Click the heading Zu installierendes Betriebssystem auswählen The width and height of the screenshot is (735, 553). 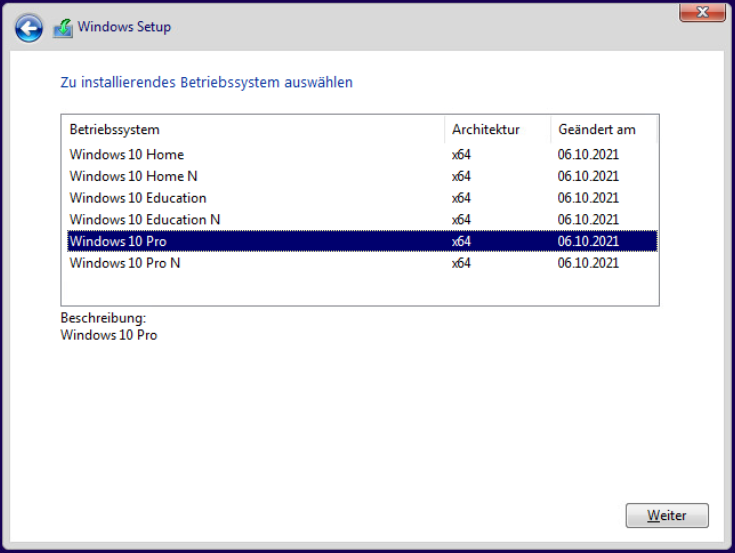coord(206,82)
